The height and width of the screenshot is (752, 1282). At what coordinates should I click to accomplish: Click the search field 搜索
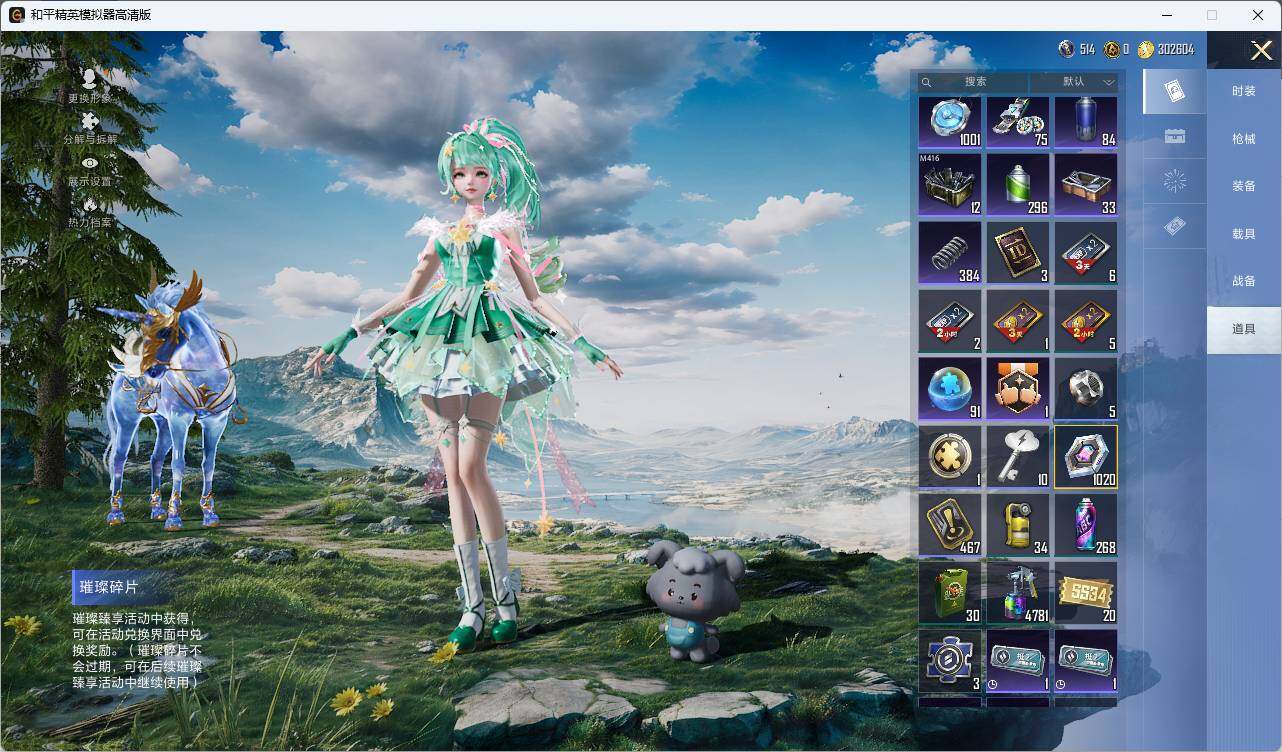coord(974,82)
